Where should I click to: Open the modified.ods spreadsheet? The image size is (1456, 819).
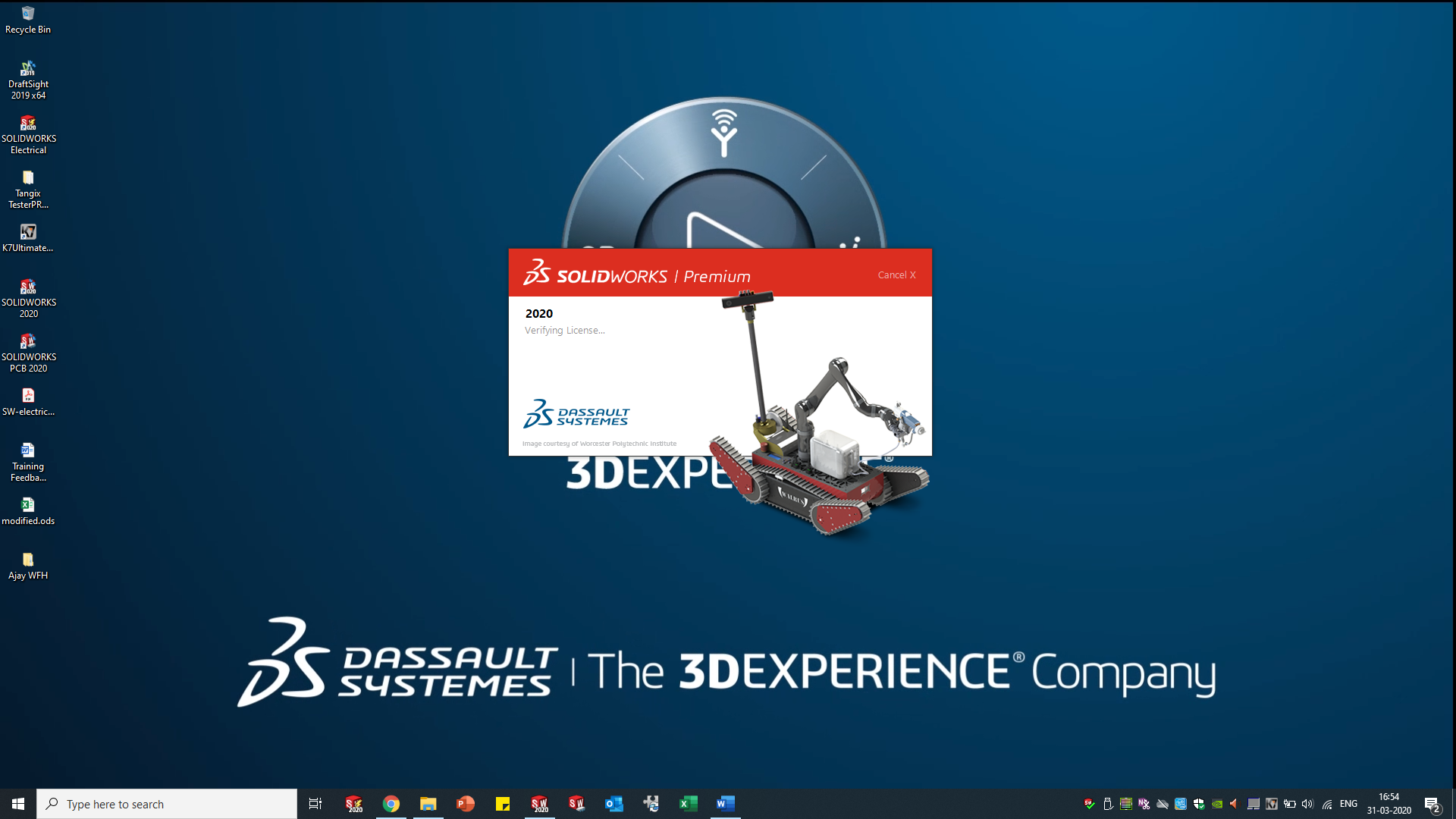tap(28, 506)
